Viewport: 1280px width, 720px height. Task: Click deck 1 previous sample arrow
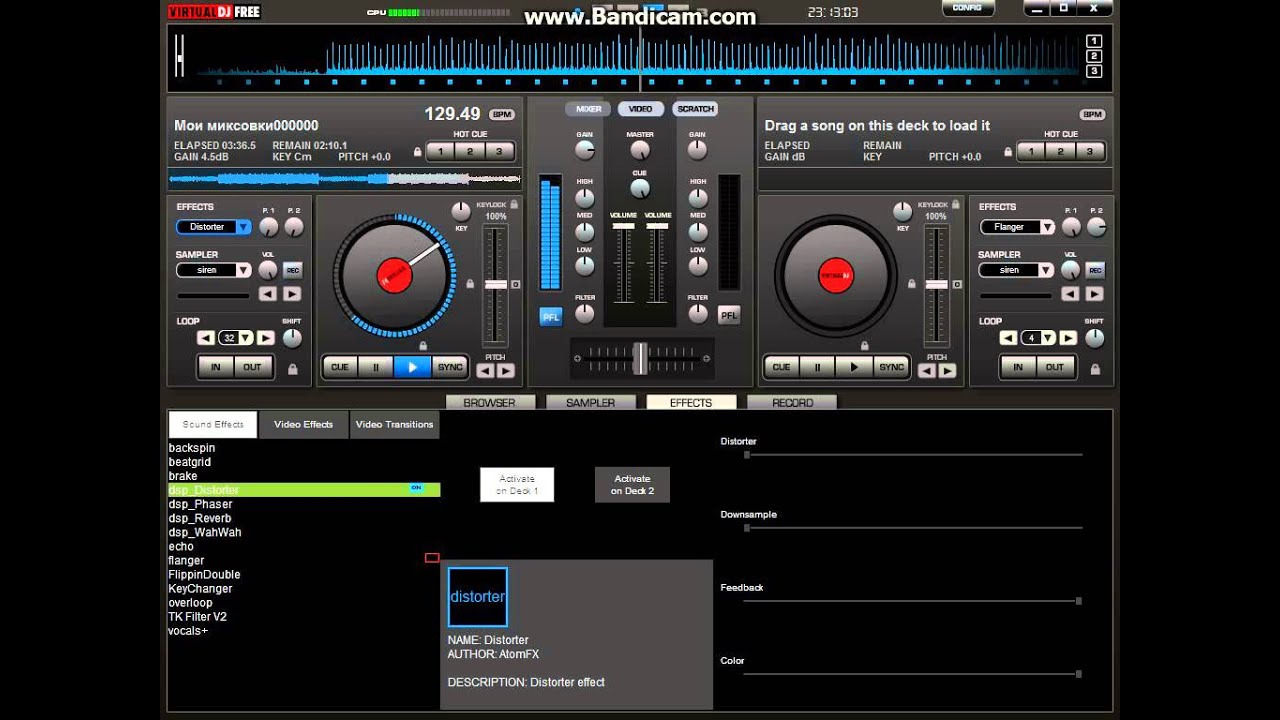[x=268, y=293]
